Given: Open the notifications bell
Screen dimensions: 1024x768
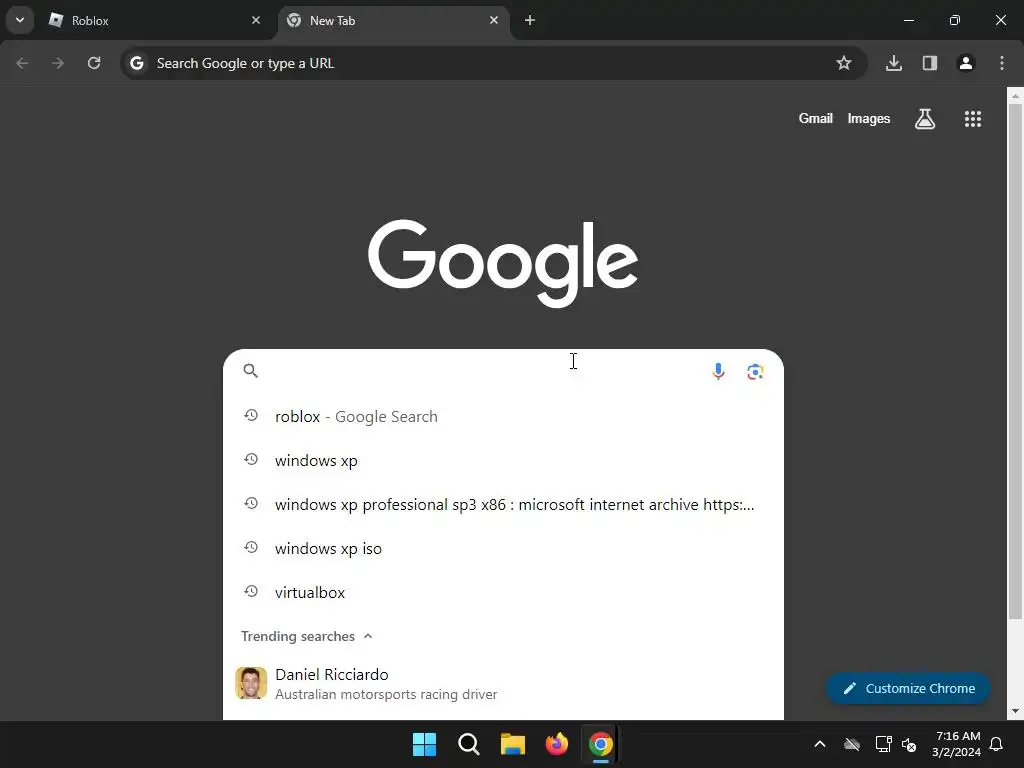Looking at the screenshot, I should point(997,744).
